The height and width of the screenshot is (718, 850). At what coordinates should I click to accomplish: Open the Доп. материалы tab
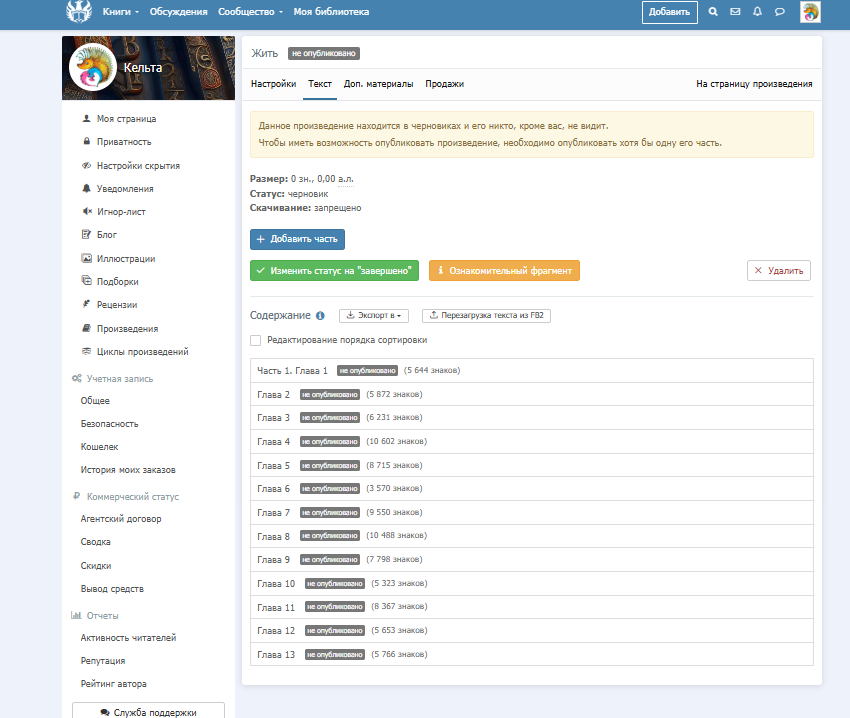pyautogui.click(x=378, y=84)
